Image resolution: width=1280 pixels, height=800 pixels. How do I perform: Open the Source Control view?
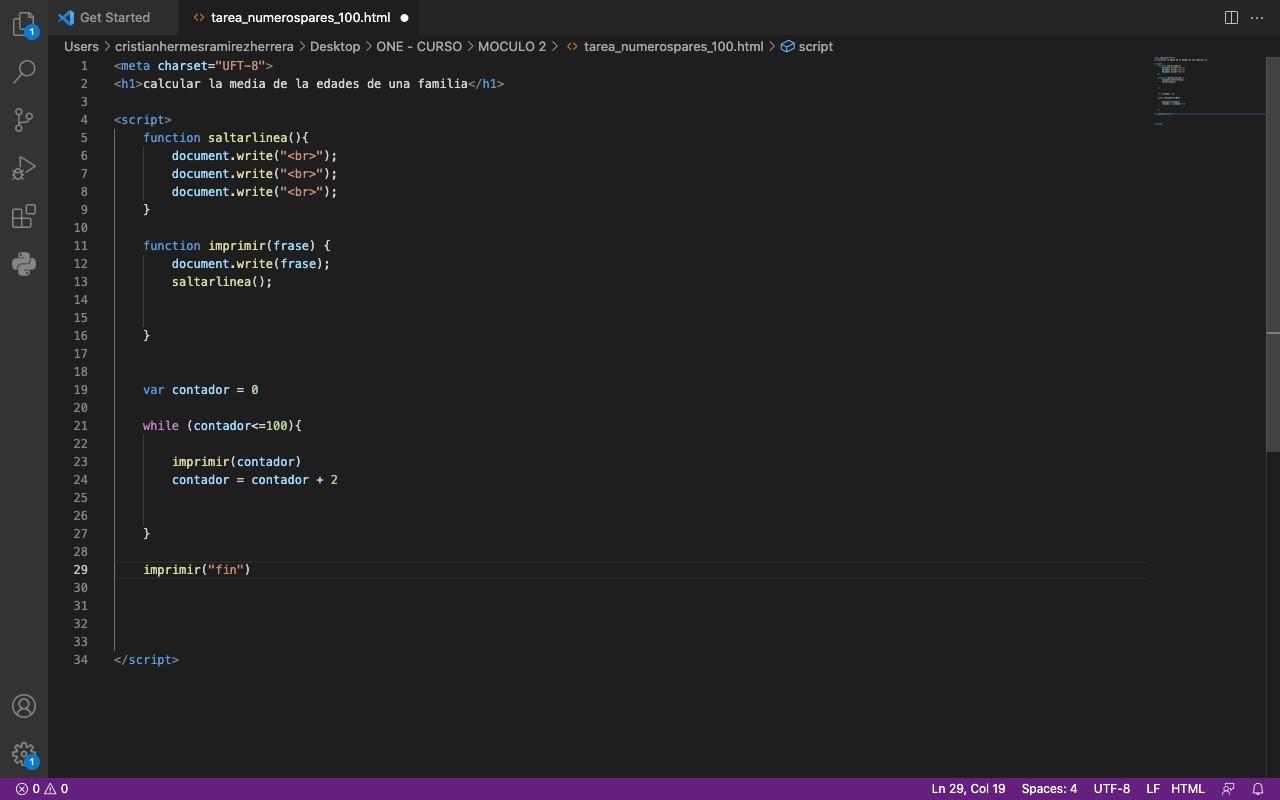tap(24, 119)
